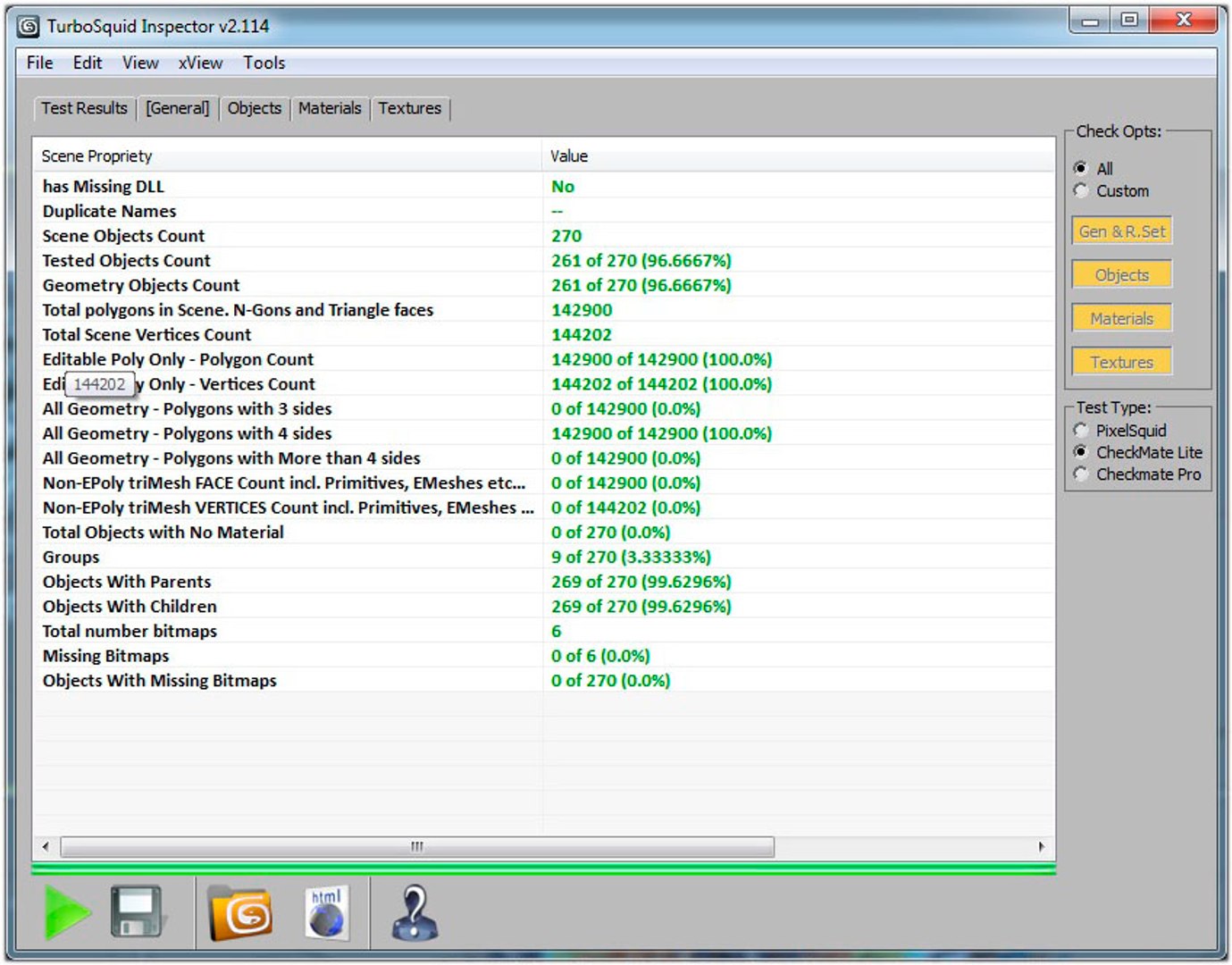This screenshot has height=965, width=1232.
Task: Choose Checkmate Pro test type
Action: [1137, 474]
